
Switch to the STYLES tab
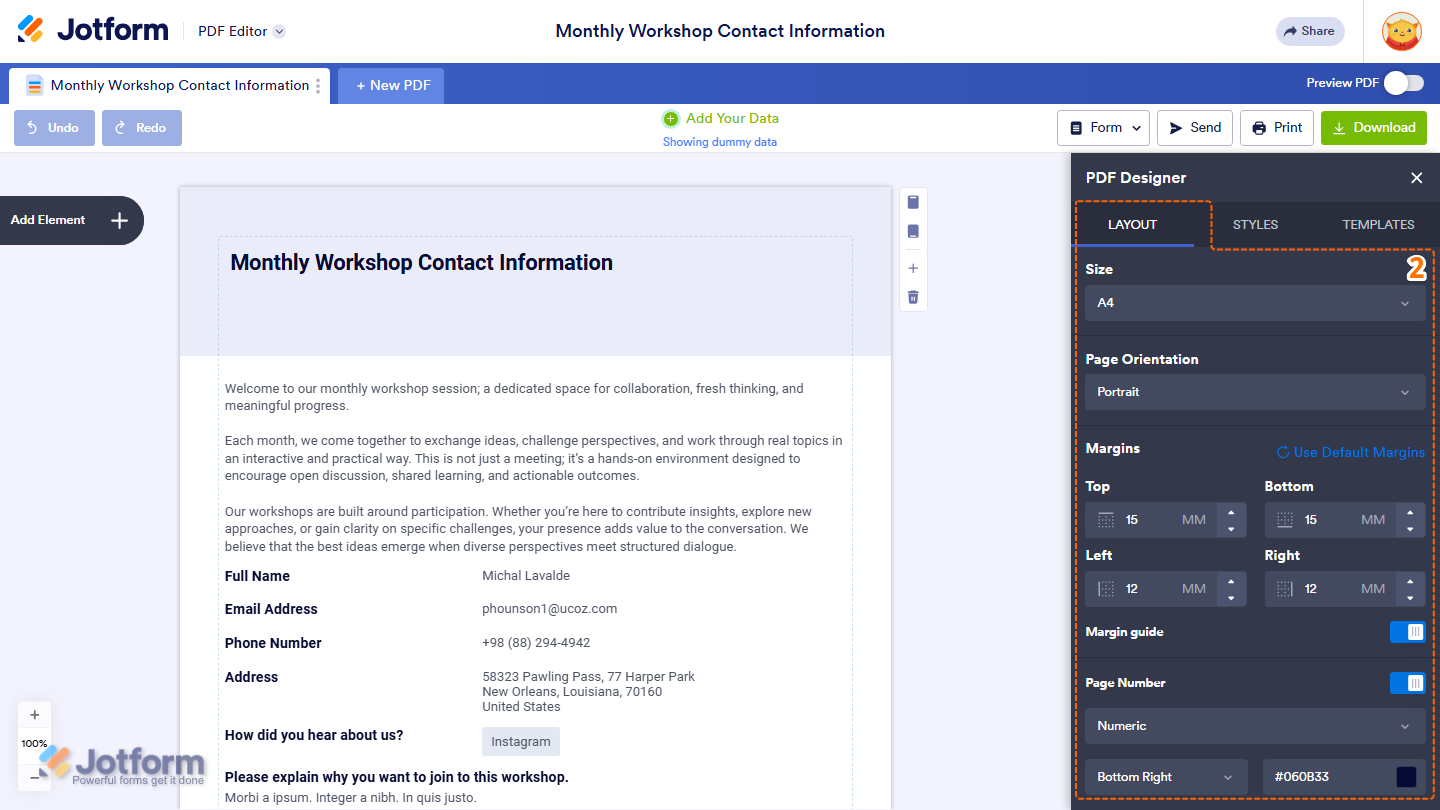click(1255, 225)
